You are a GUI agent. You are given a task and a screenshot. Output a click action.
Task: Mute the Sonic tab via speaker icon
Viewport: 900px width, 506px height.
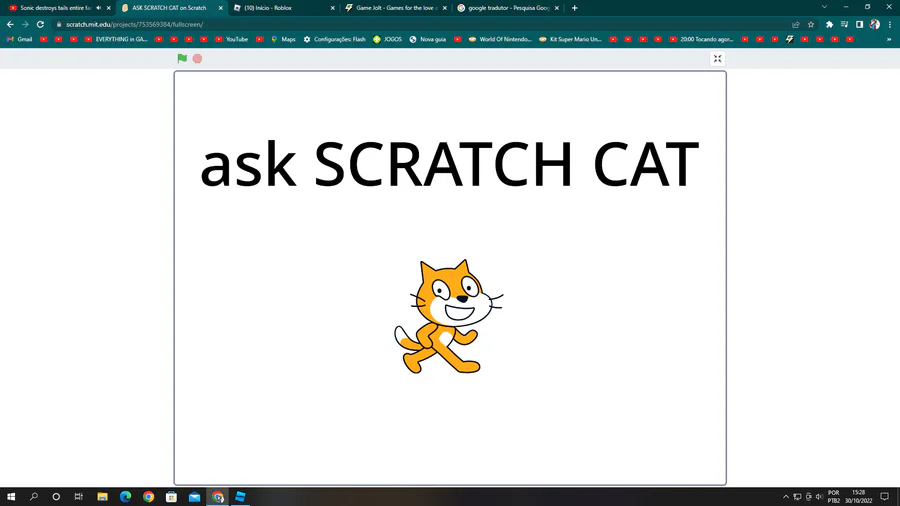(x=99, y=8)
